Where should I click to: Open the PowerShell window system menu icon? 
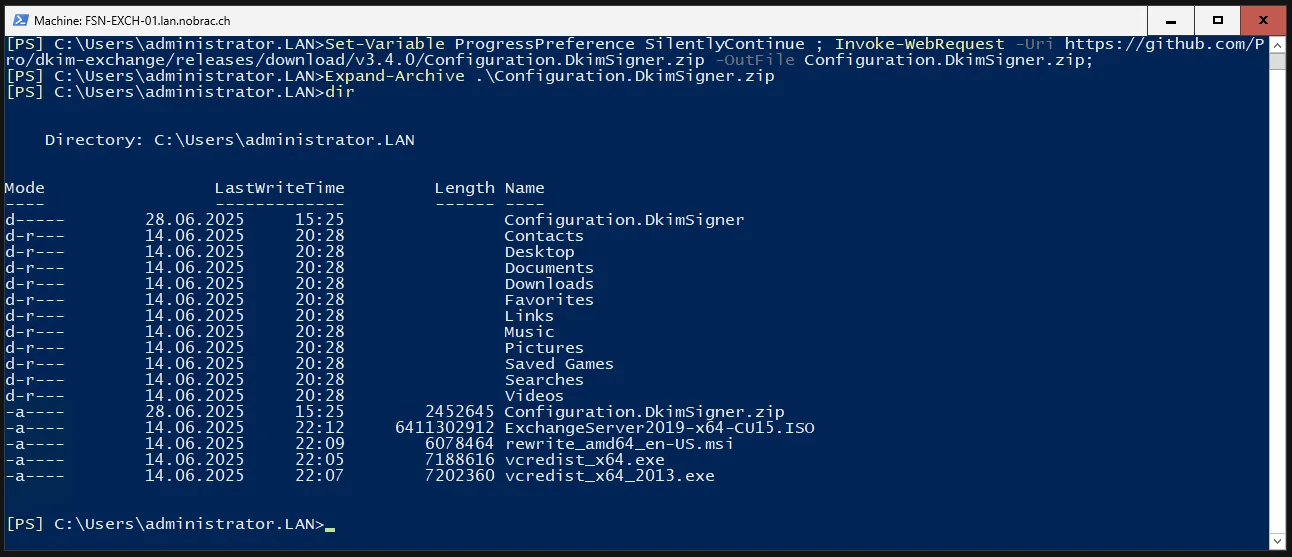(16, 19)
